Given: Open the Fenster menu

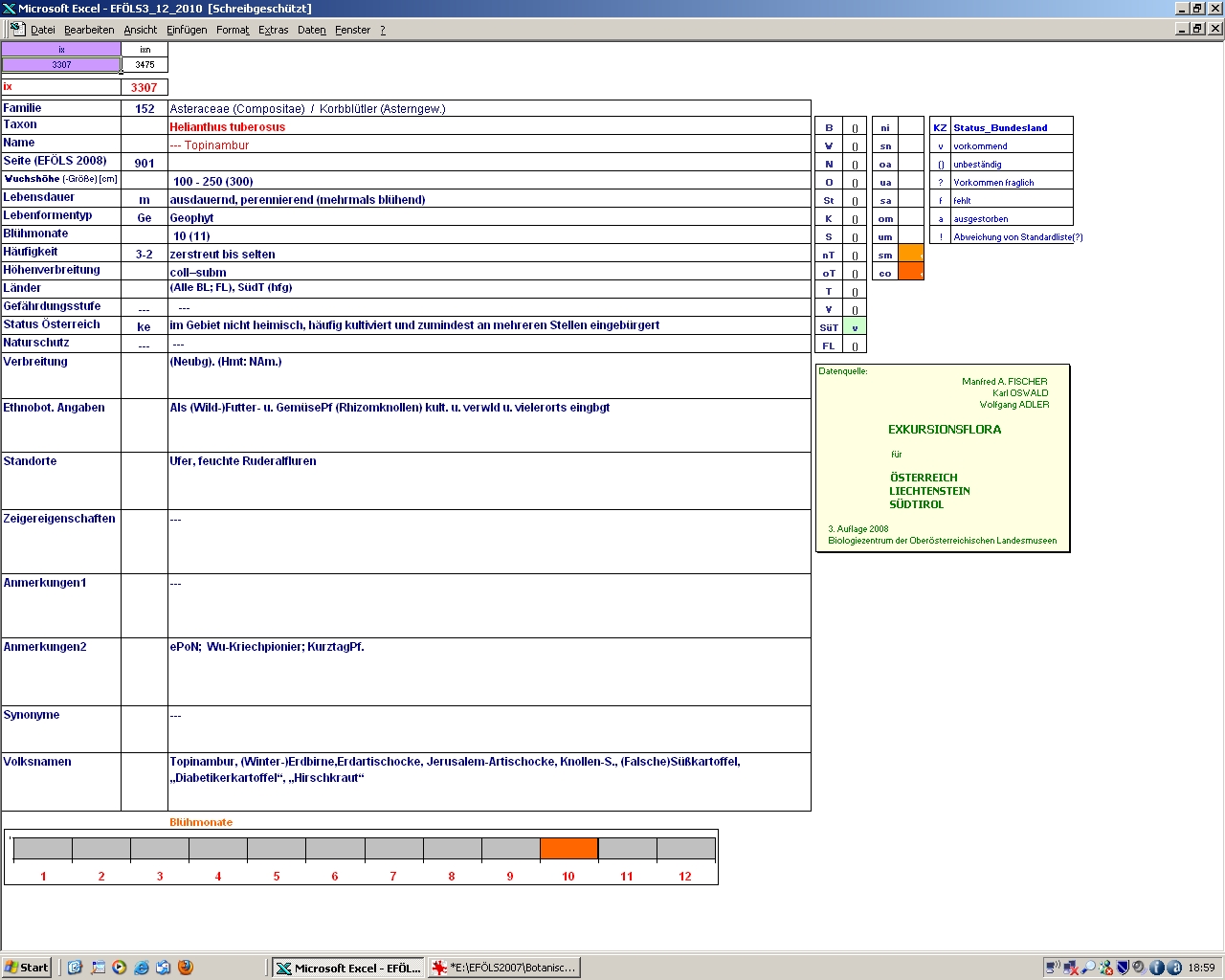Looking at the screenshot, I should (352, 30).
